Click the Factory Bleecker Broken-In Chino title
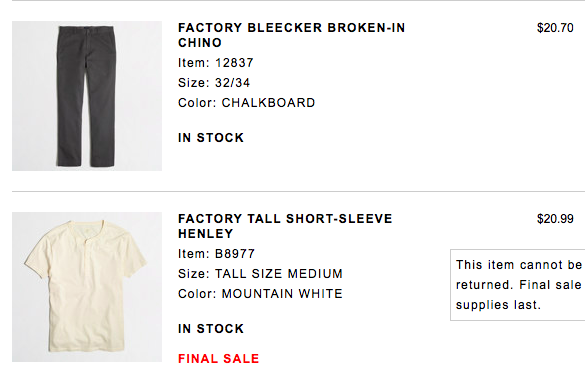Image resolution: width=585 pixels, height=378 pixels. tap(291, 35)
